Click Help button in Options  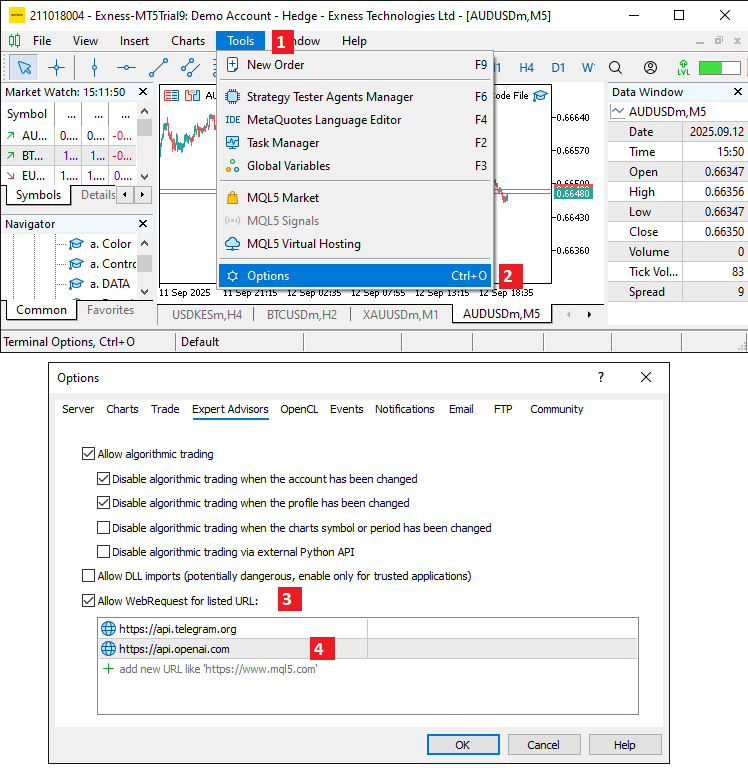625,745
